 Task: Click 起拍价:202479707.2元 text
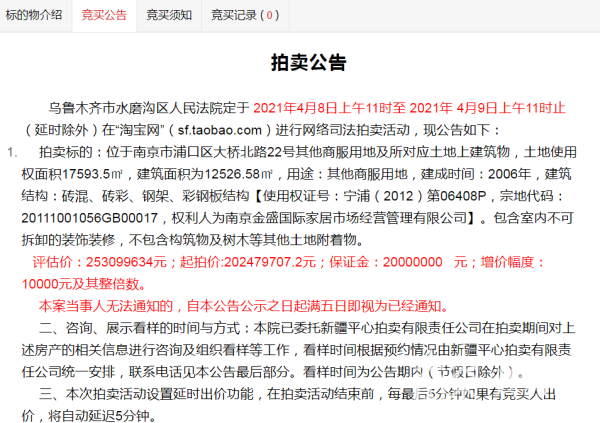248,262
